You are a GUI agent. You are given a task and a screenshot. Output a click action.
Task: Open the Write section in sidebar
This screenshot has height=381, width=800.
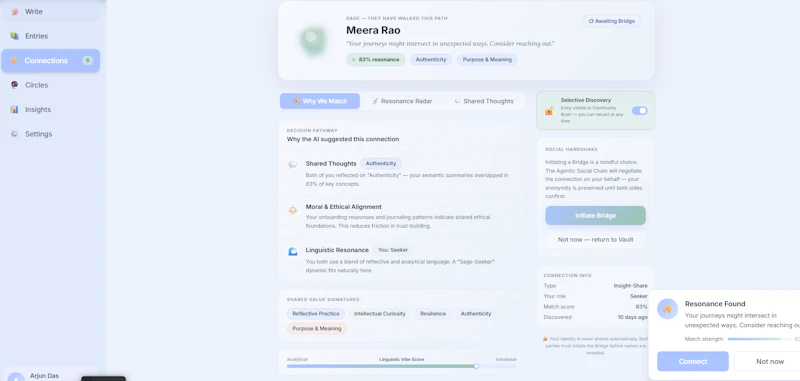50,11
